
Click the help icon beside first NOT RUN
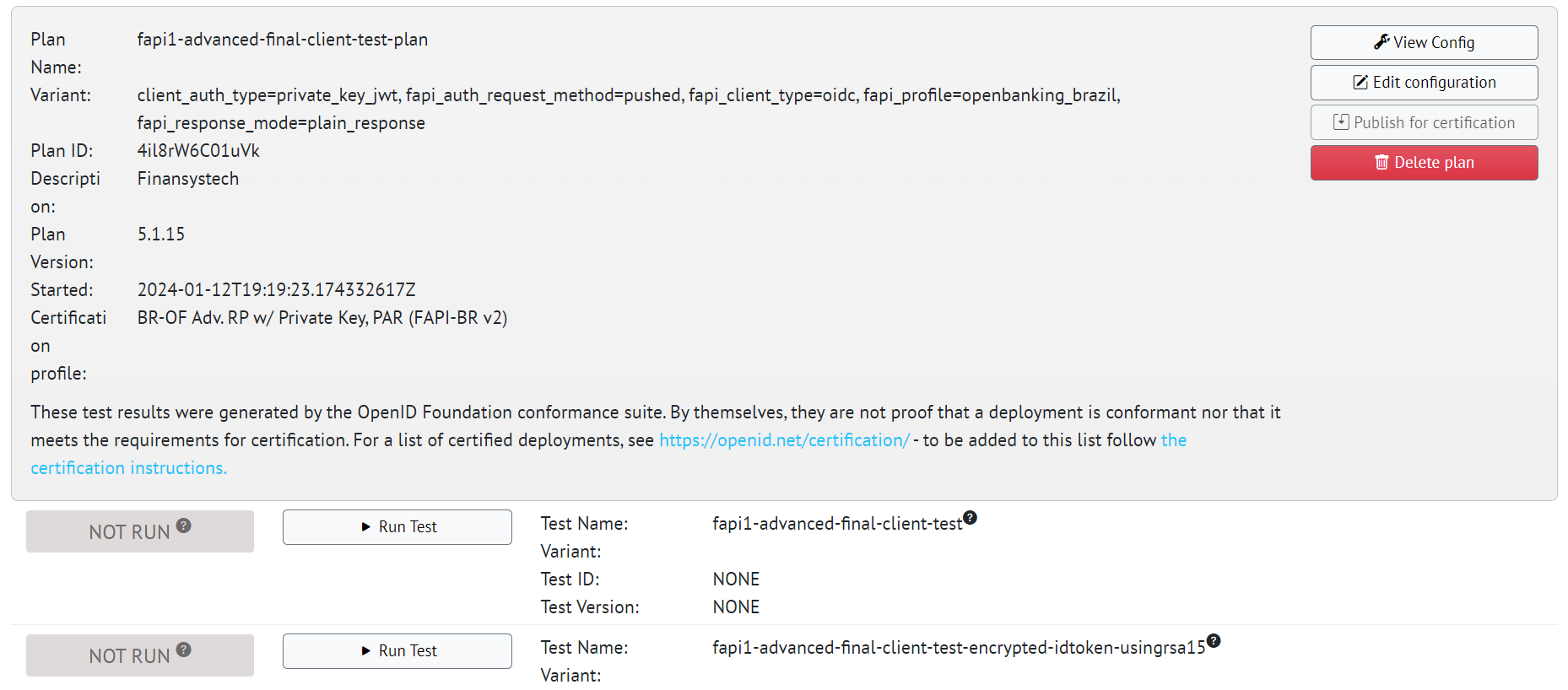tap(184, 526)
